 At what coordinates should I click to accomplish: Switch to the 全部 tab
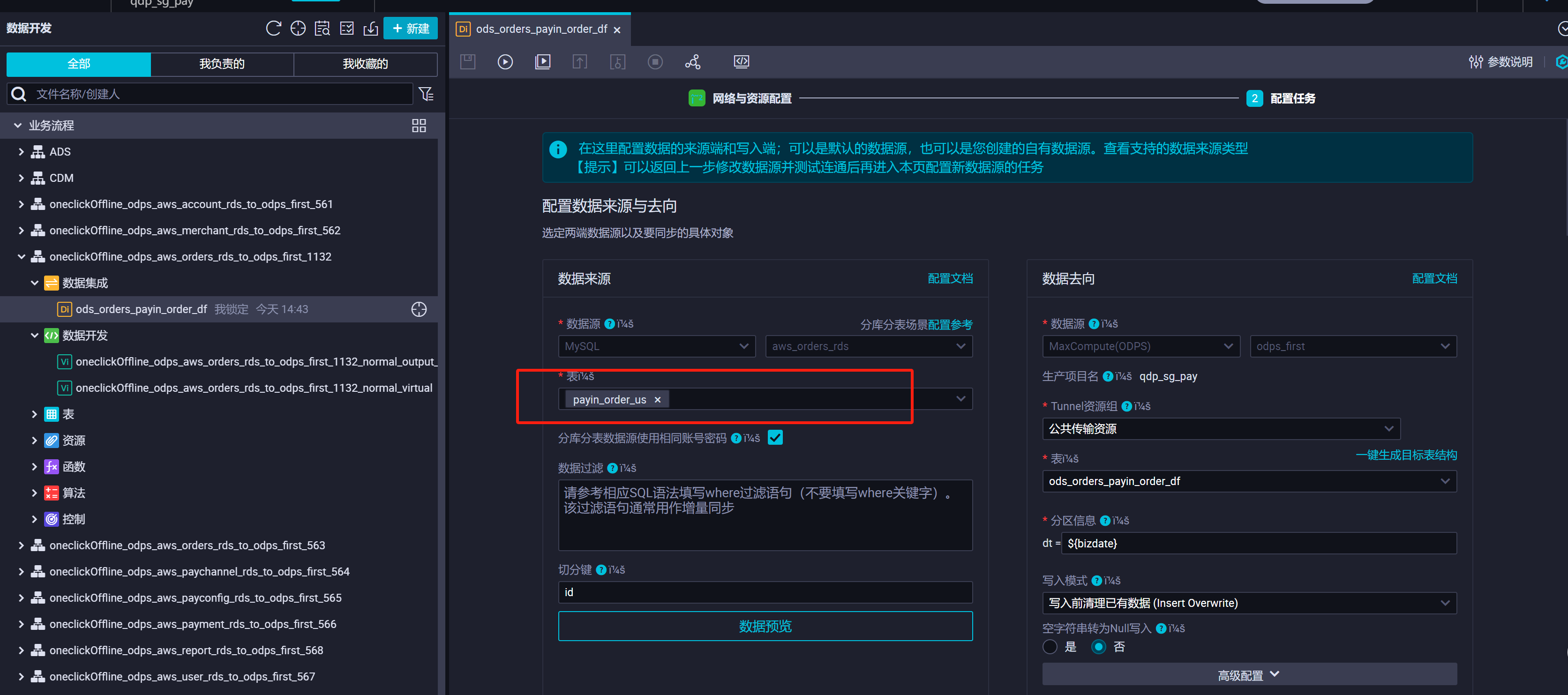79,64
